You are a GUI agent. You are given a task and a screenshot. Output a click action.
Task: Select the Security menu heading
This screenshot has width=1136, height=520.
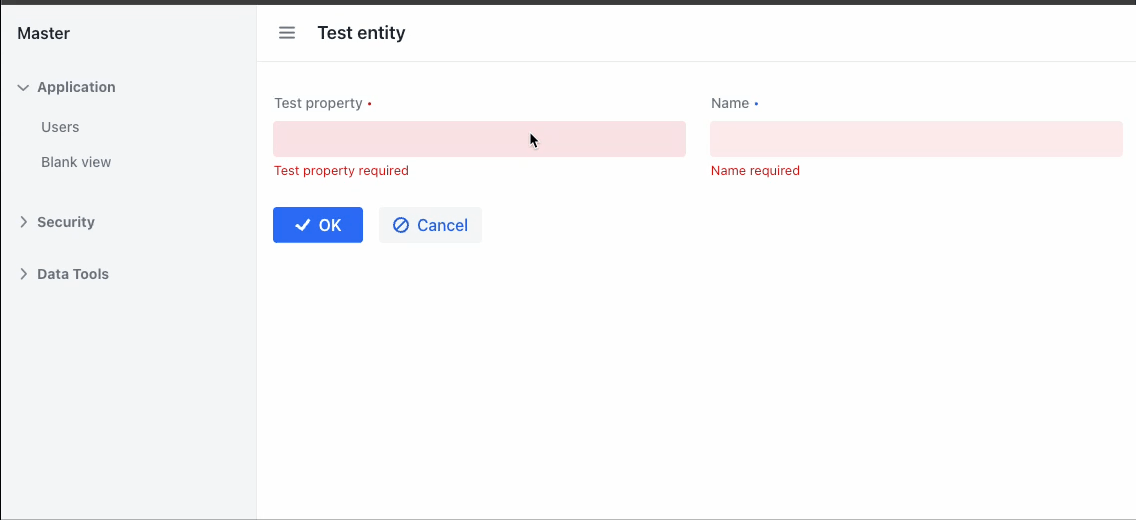tap(66, 222)
